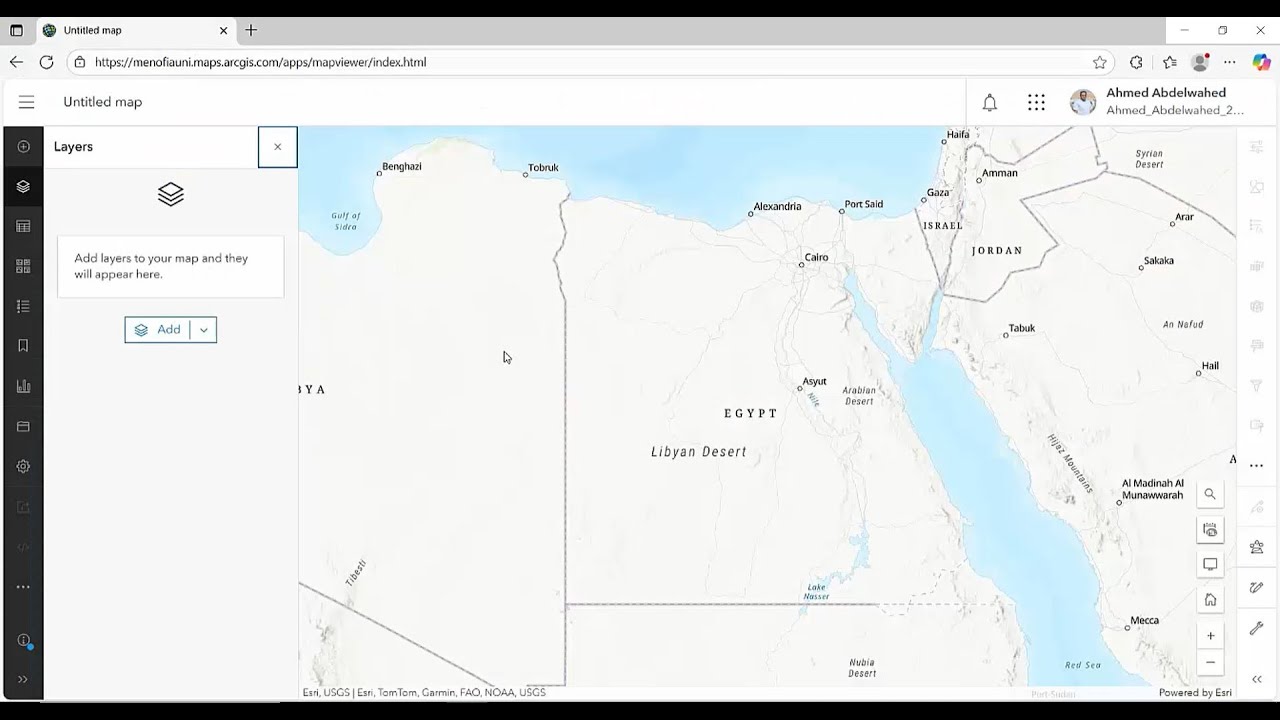Open a new browser tab
This screenshot has height=720, width=1280.
251,30
